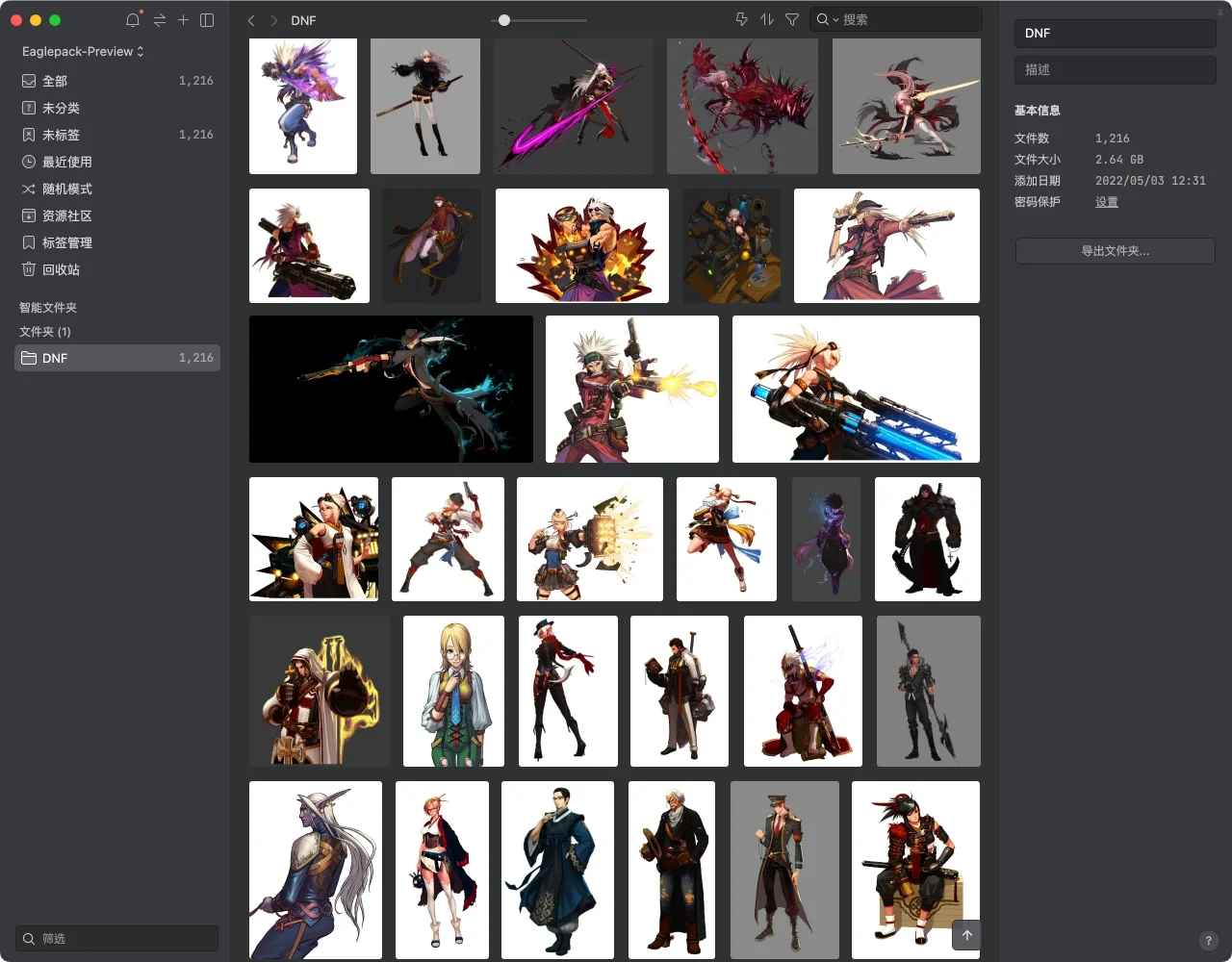1232x962 pixels.
Task: Select the kneeling red swordsman thumbnail
Action: (803, 691)
